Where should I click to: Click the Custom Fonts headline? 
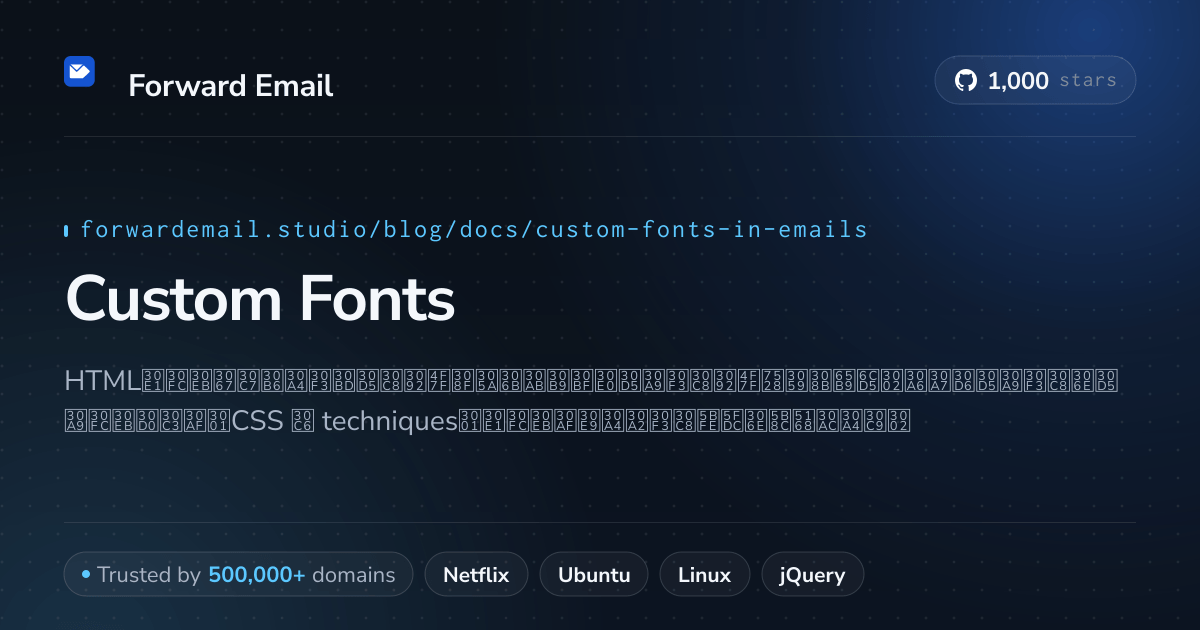pyautogui.click(x=260, y=299)
